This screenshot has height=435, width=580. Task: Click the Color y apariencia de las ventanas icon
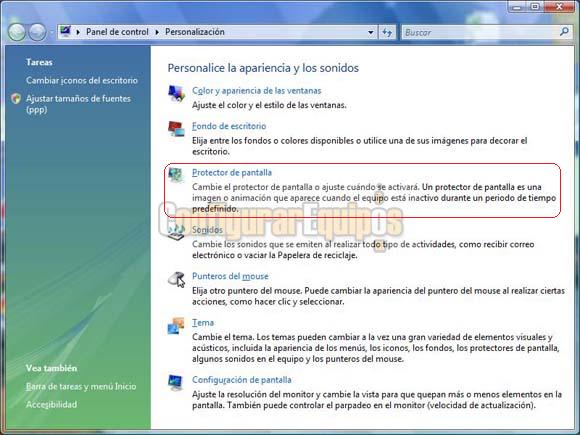click(176, 93)
